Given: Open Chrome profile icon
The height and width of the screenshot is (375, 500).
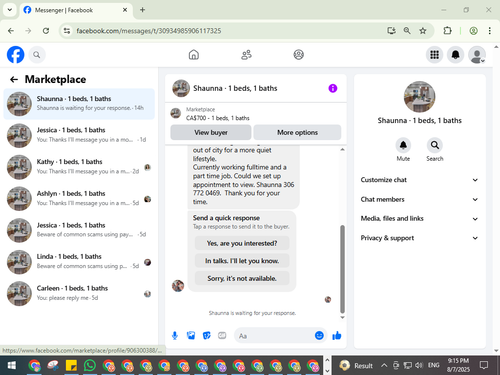Looking at the screenshot, I should point(473,31).
